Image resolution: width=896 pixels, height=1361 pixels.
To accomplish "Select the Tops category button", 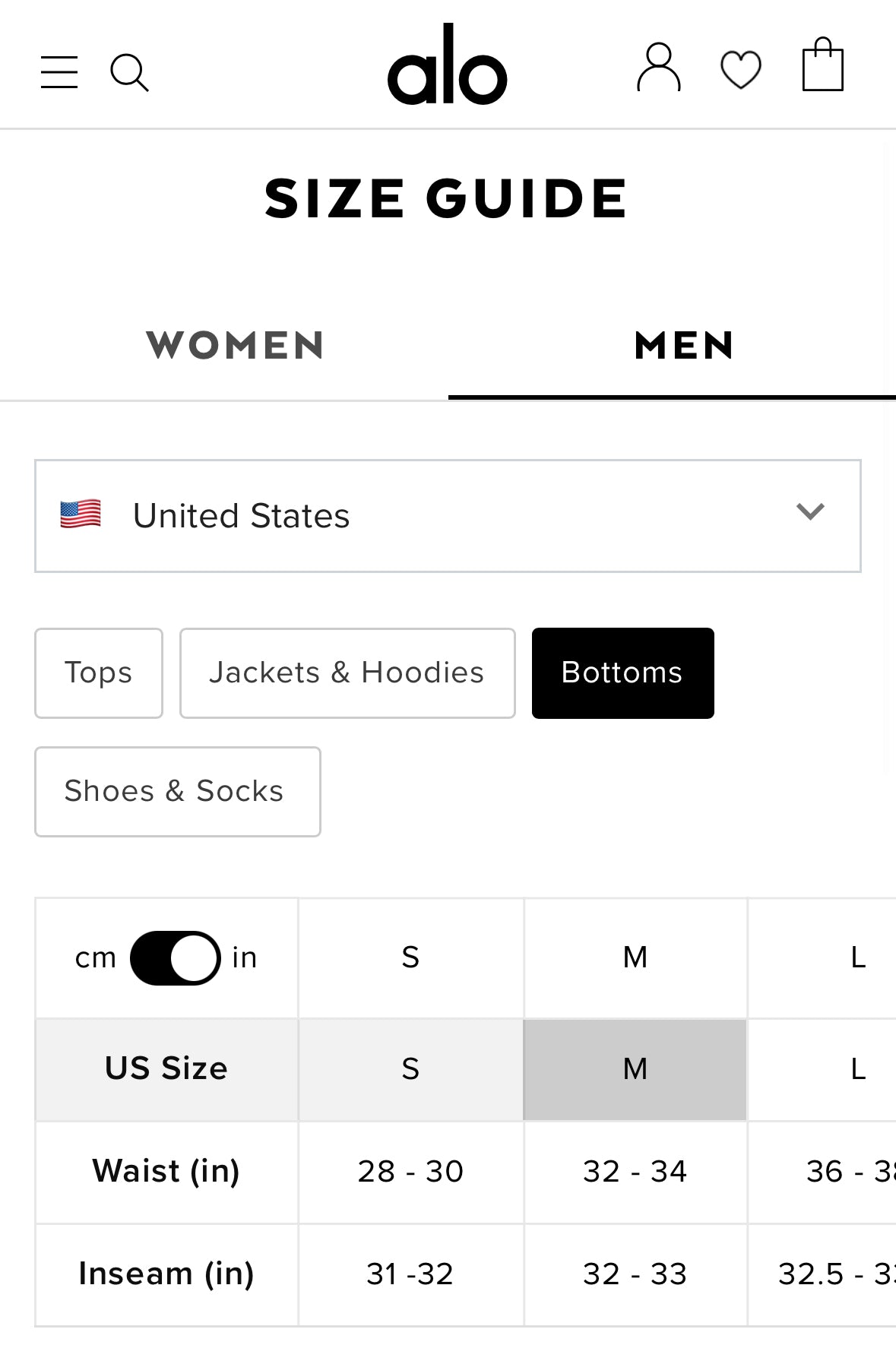I will pos(99,673).
